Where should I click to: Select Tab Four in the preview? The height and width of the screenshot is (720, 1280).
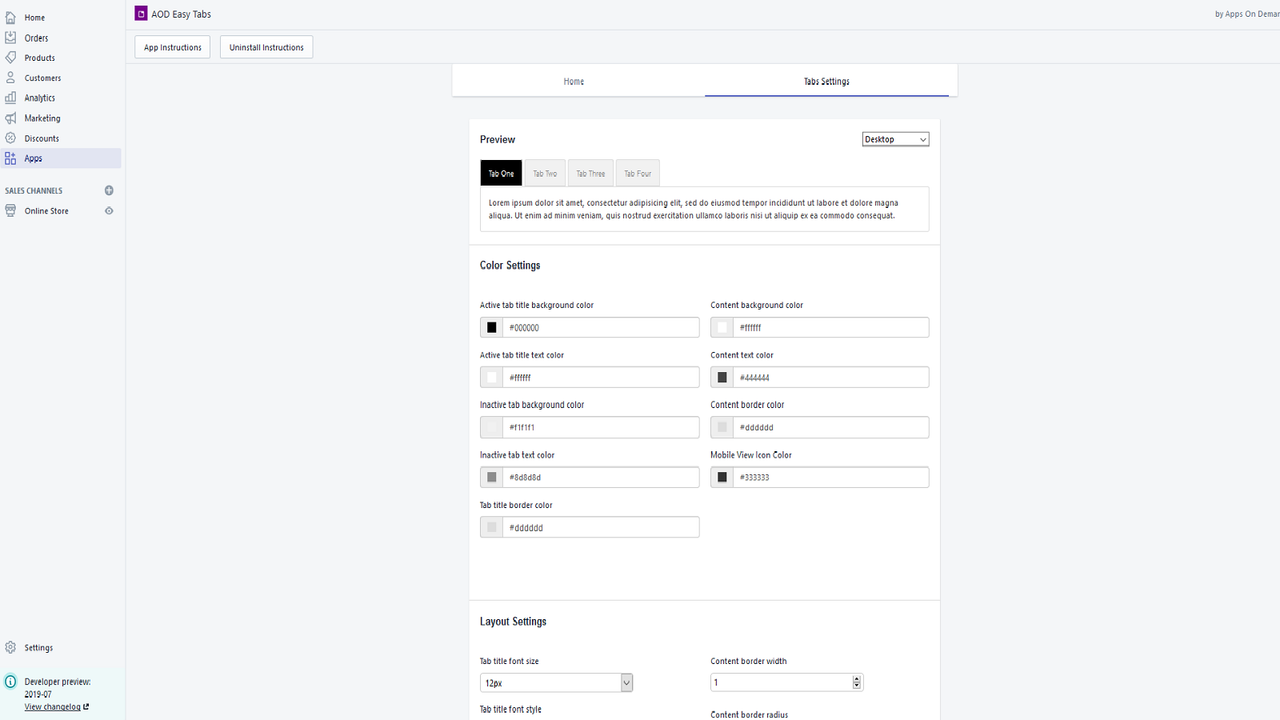pyautogui.click(x=637, y=172)
